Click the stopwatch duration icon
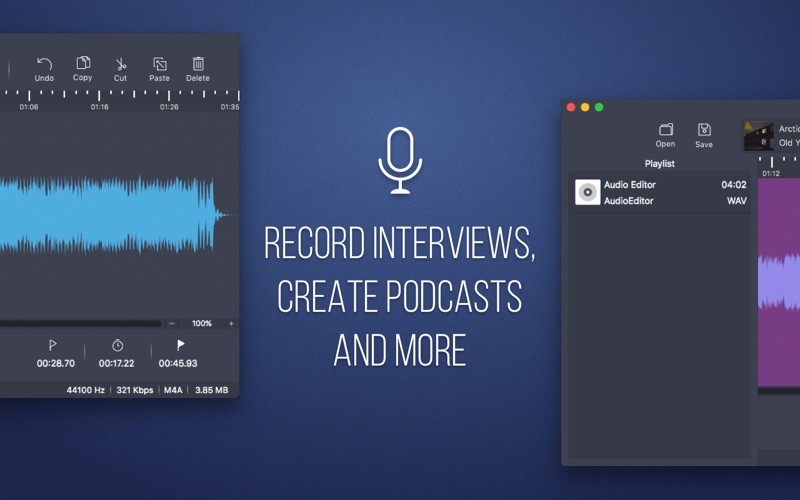Viewport: 800px width, 500px height. pyautogui.click(x=117, y=345)
